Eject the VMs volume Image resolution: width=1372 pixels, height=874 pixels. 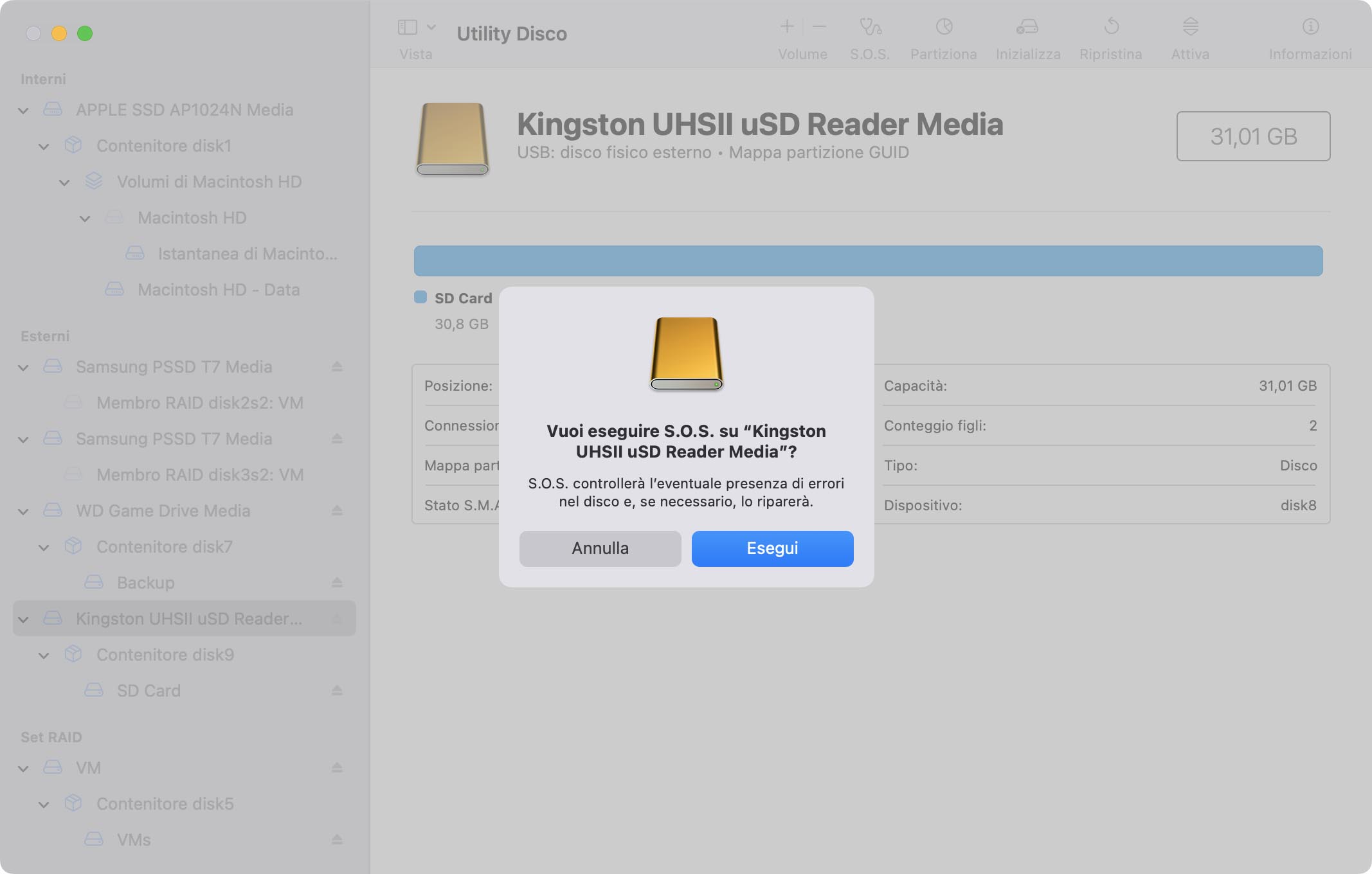pos(337,839)
